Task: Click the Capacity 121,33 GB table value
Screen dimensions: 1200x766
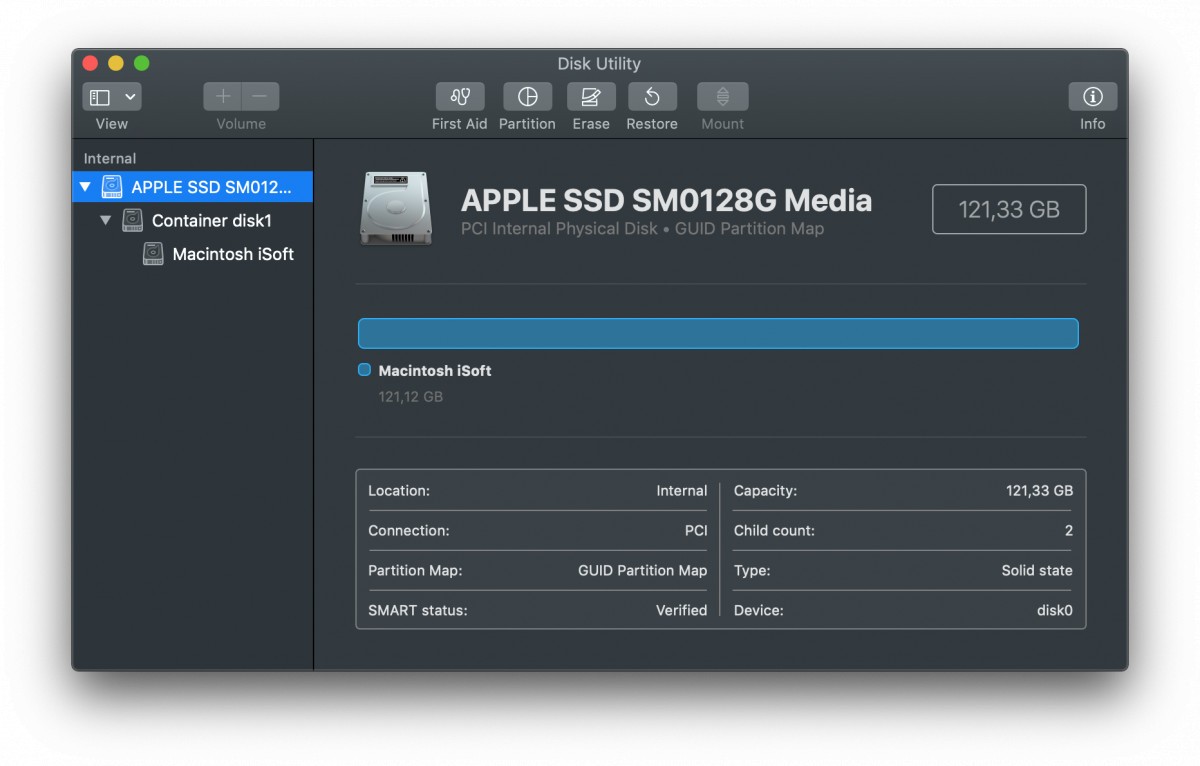Action: [x=1039, y=491]
